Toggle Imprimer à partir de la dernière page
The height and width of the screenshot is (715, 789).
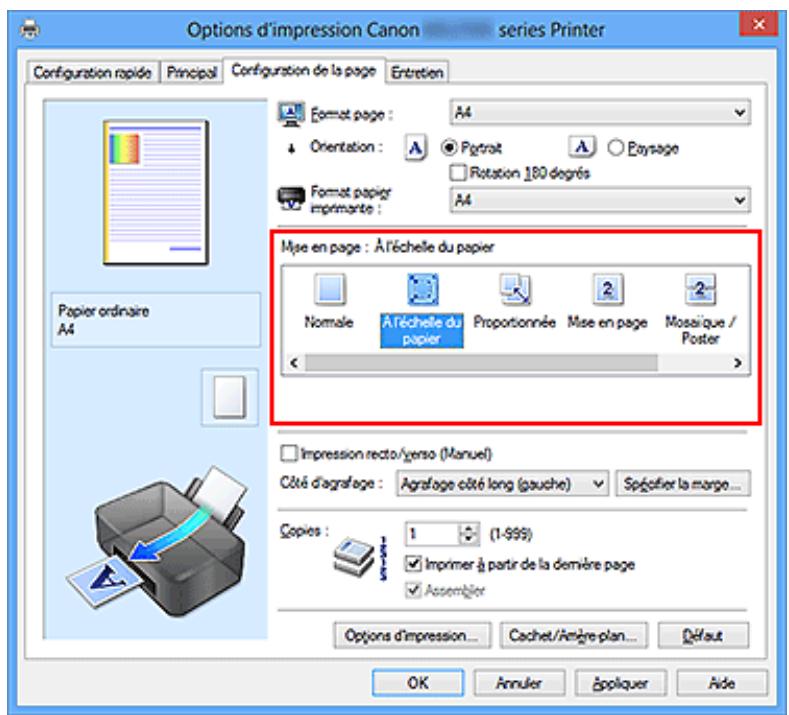click(x=413, y=564)
